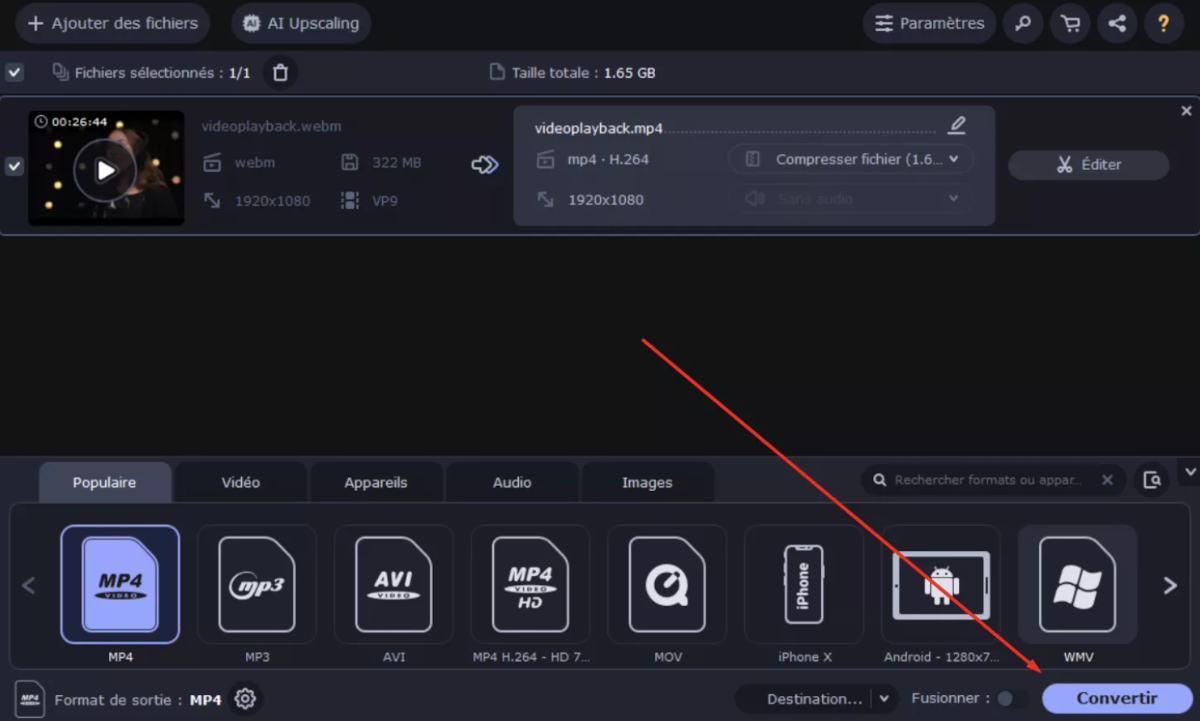The image size is (1200, 721).
Task: Click the search magnifier icon in top toolbar
Action: [x=1023, y=24]
